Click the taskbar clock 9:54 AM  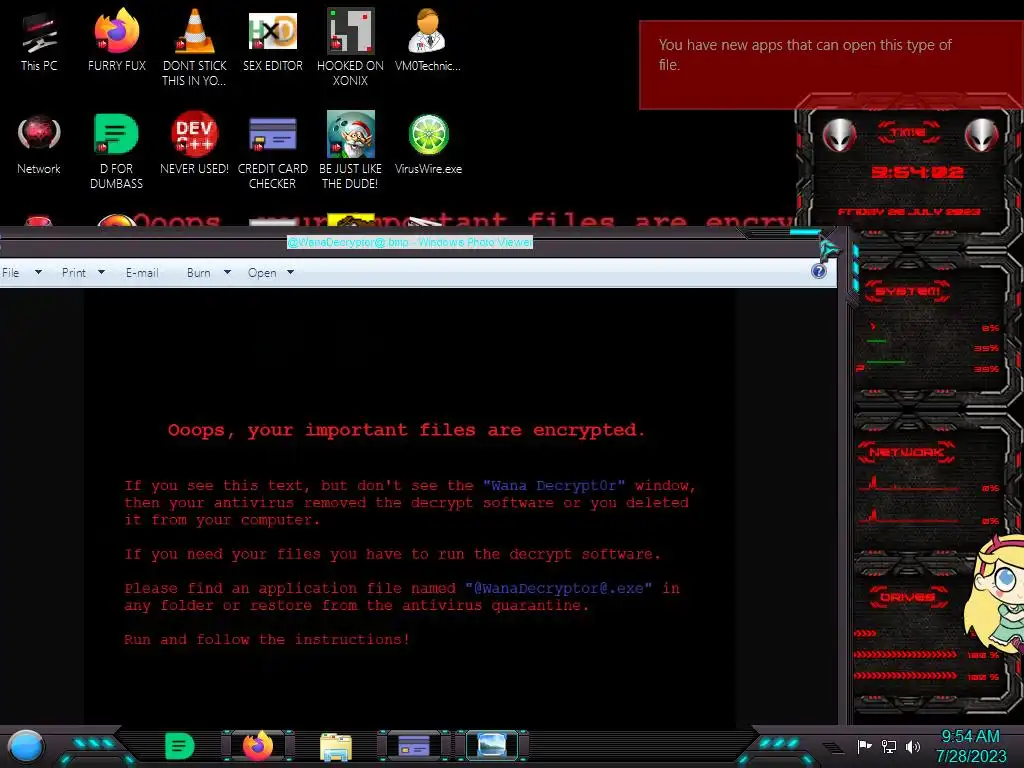tap(970, 737)
